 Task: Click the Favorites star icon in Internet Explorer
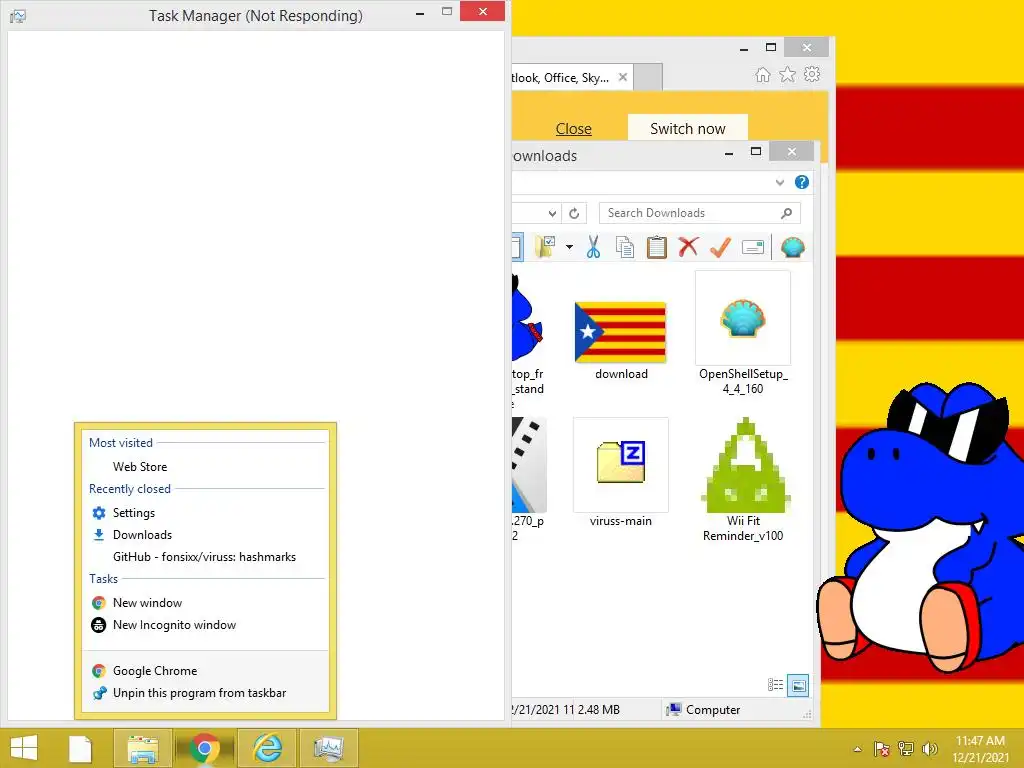pyautogui.click(x=788, y=74)
